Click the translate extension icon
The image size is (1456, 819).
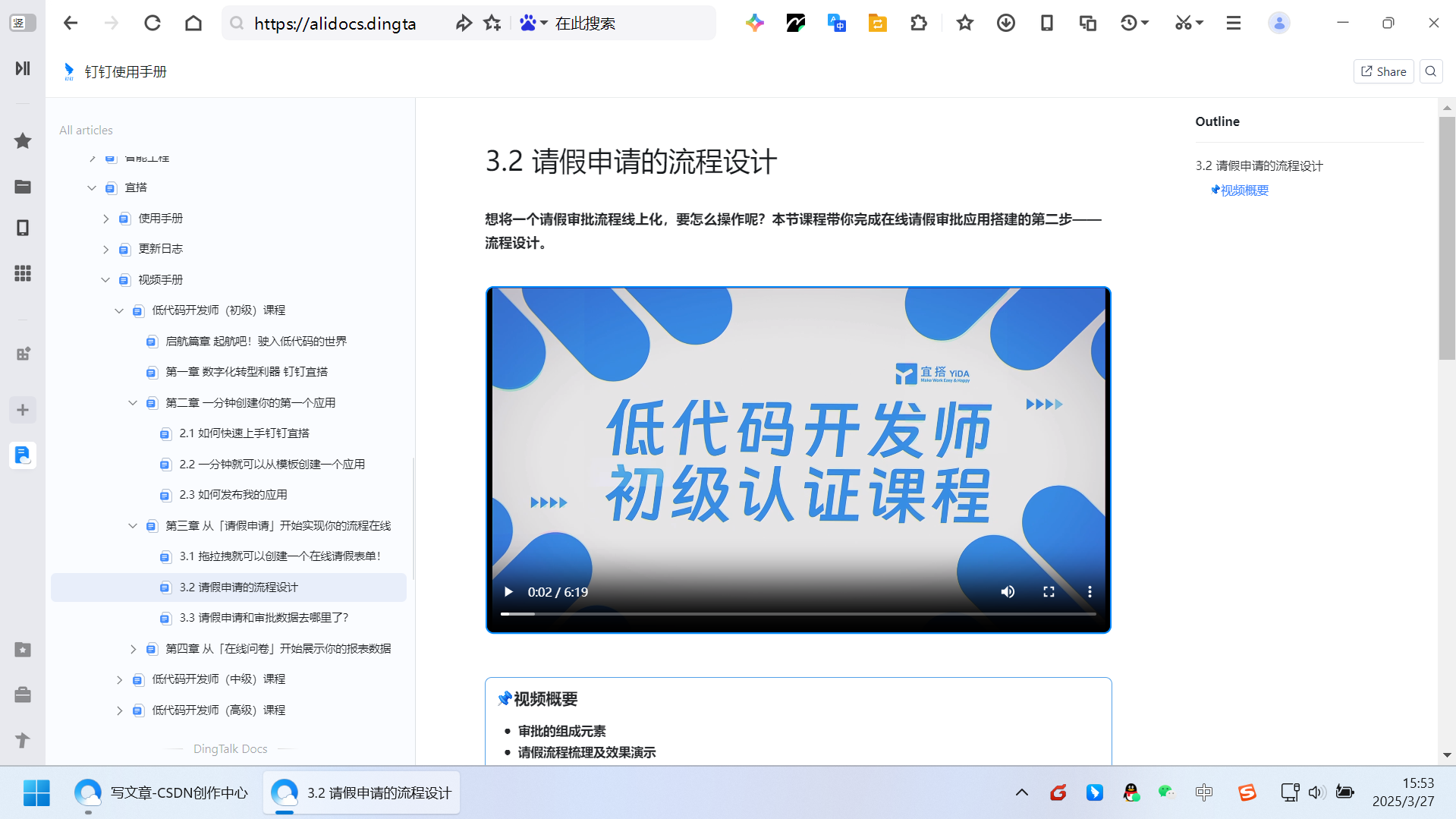click(x=836, y=23)
